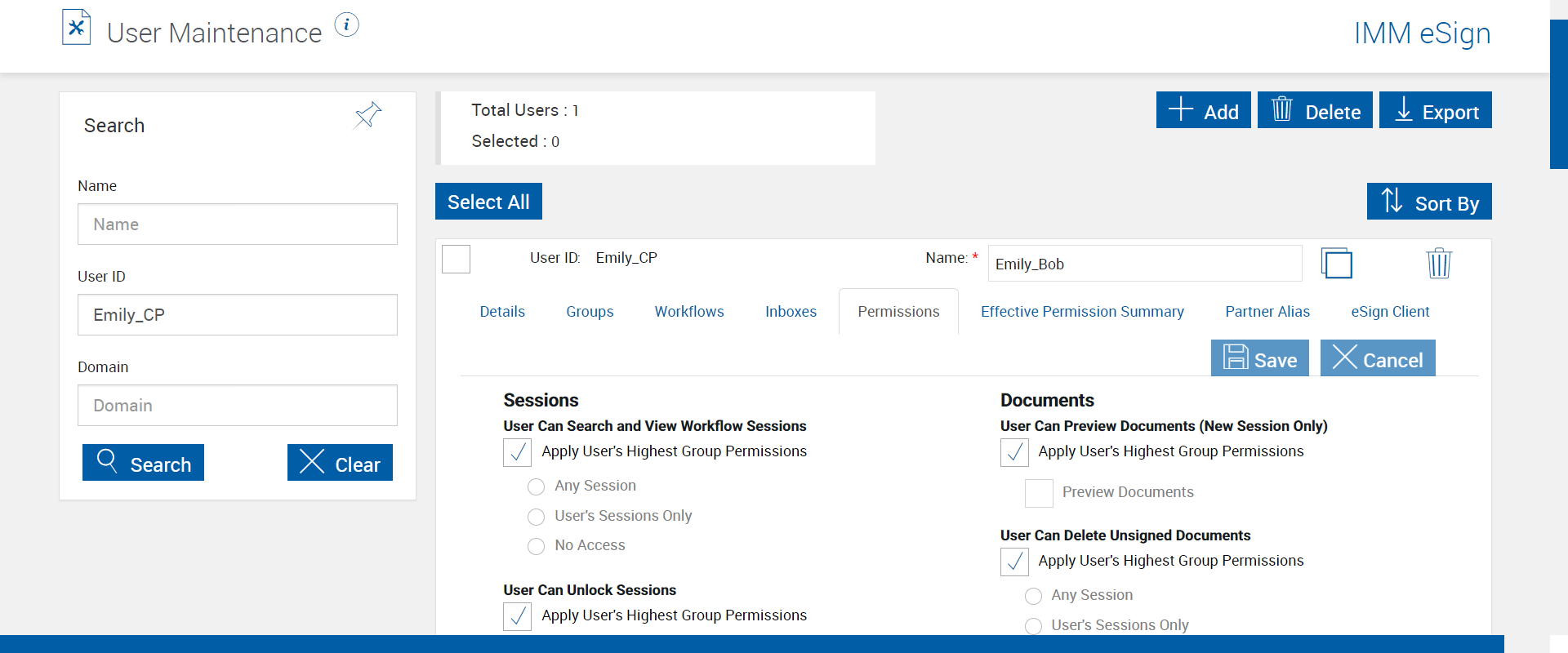Toggle the Preview Documents checkbox

point(1039,493)
